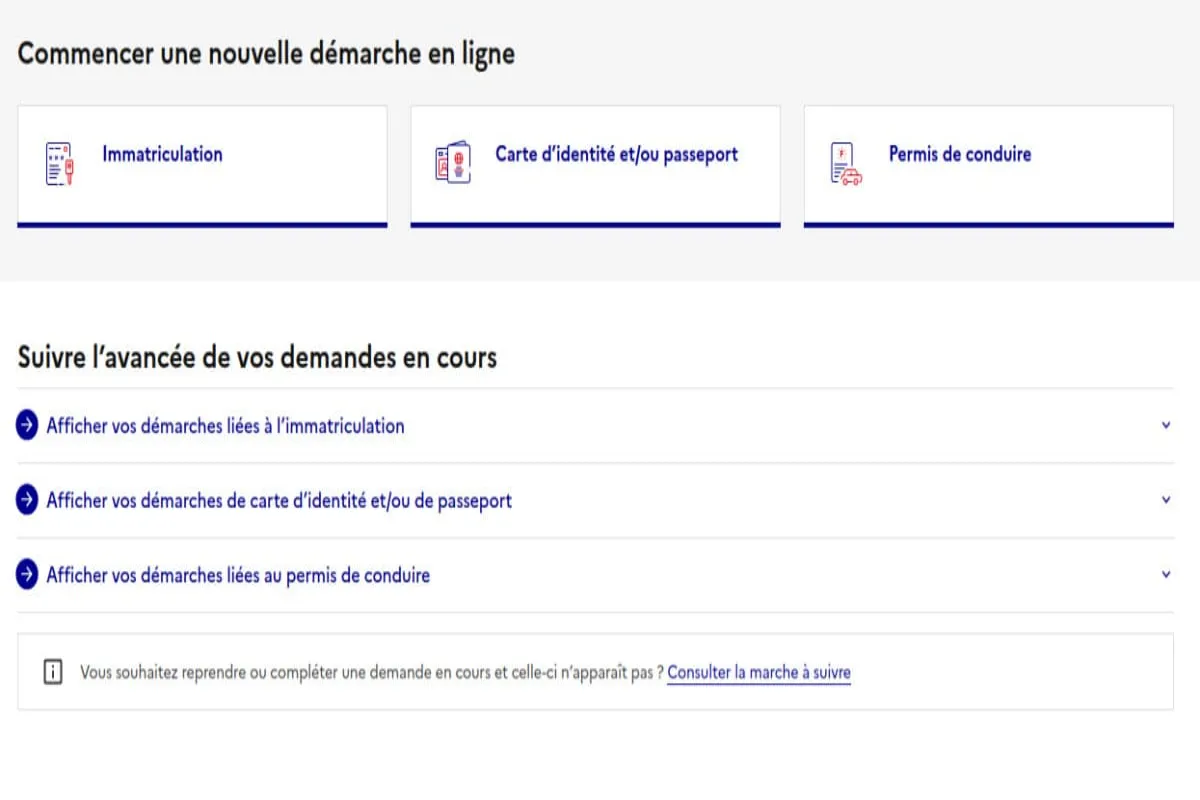Click the 'Suivre l'avancée de vos demandes' heading
This screenshot has width=1200, height=800.
point(256,357)
